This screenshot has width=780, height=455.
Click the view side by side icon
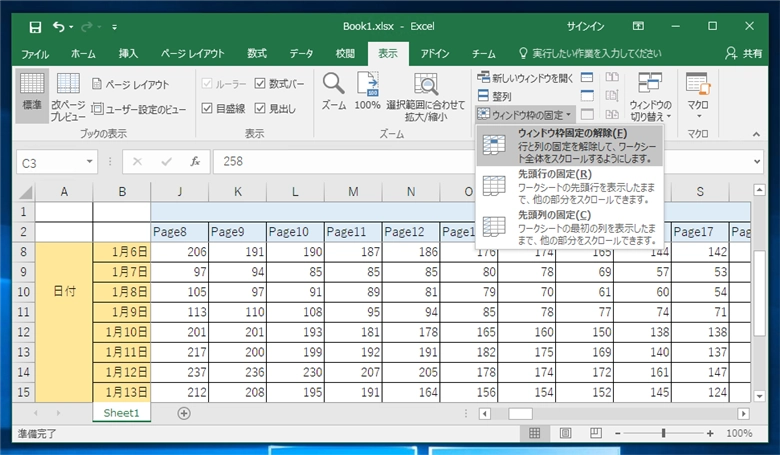612,78
